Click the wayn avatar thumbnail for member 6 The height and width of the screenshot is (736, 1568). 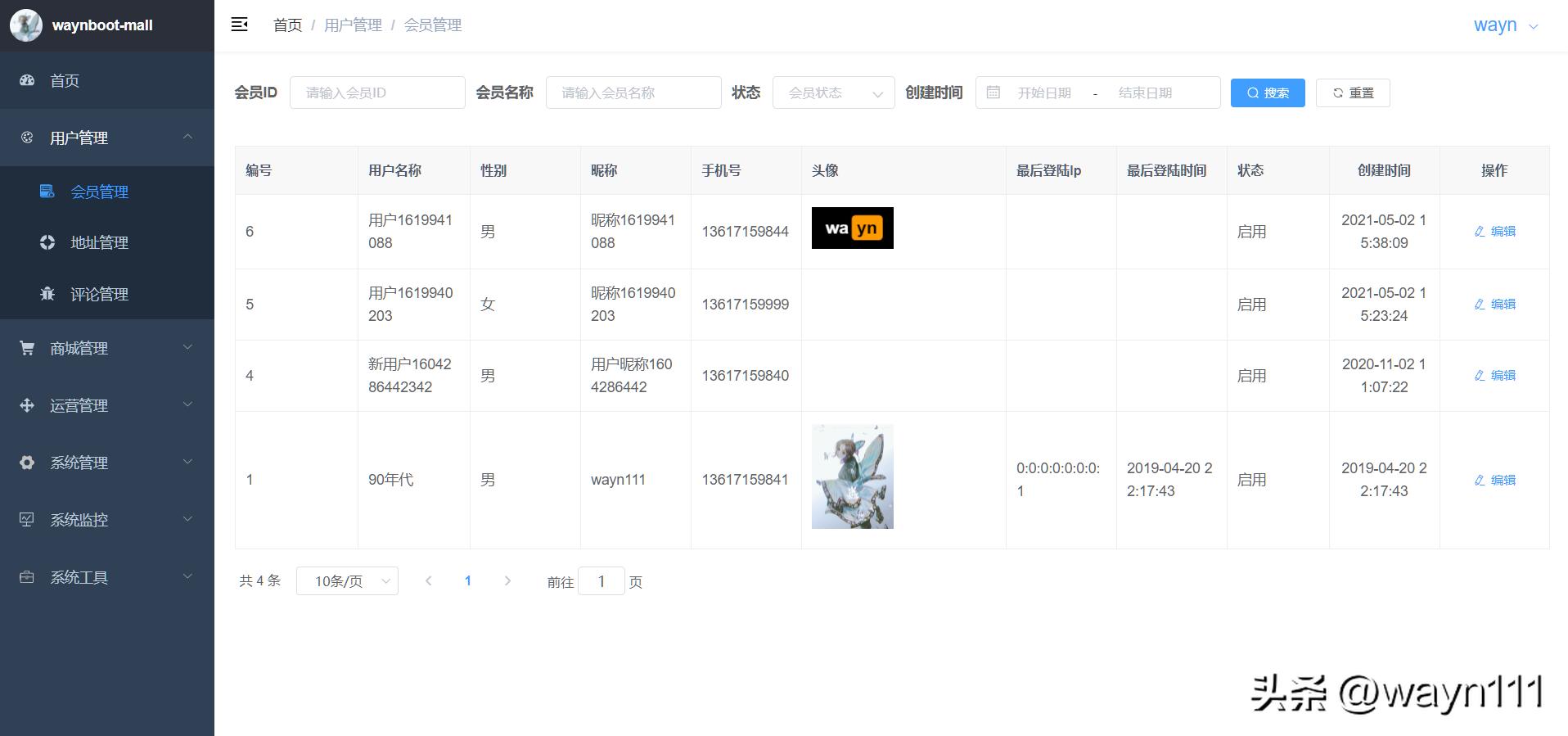(x=853, y=228)
